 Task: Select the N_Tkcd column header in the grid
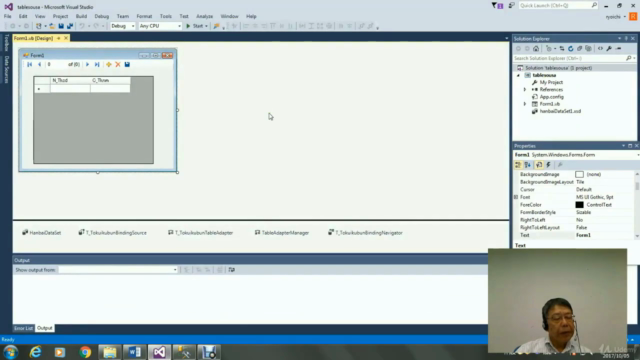[70, 80]
